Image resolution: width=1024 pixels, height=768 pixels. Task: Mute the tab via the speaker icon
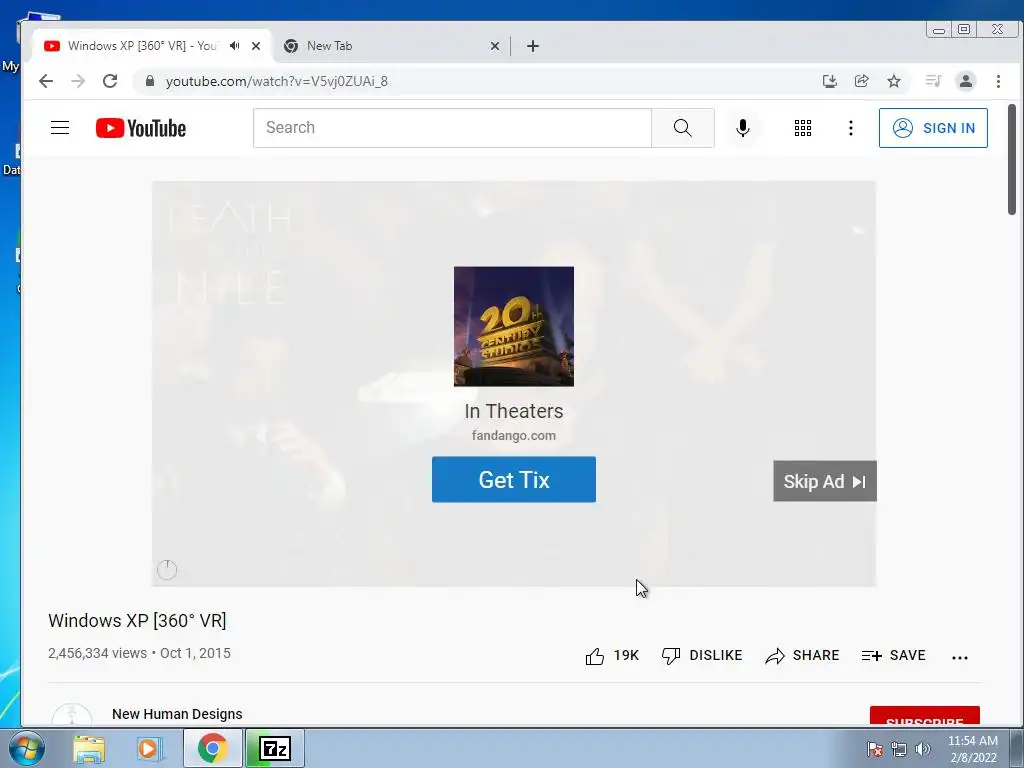[x=234, y=46]
